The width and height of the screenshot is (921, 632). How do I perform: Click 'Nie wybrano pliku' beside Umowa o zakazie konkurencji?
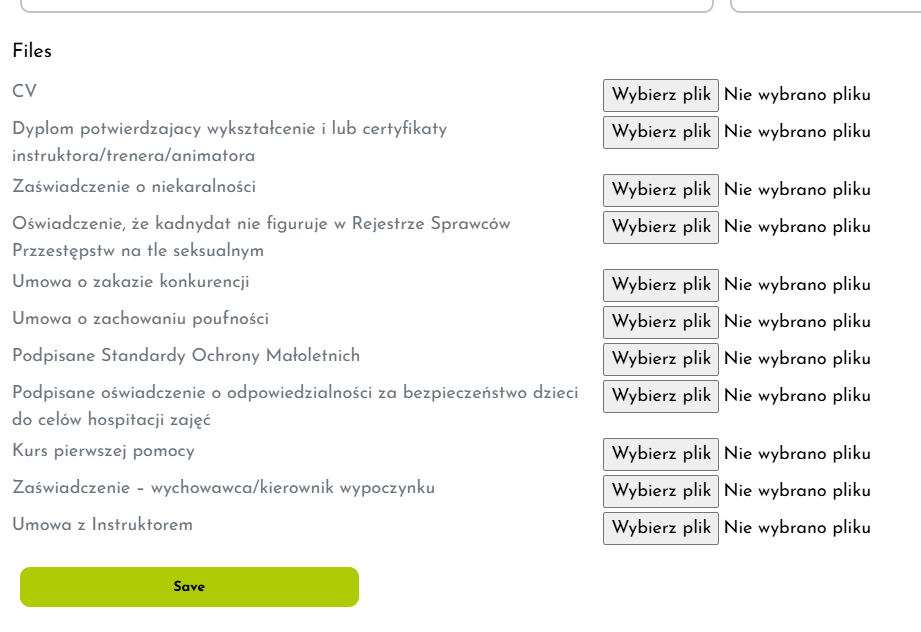click(x=797, y=285)
